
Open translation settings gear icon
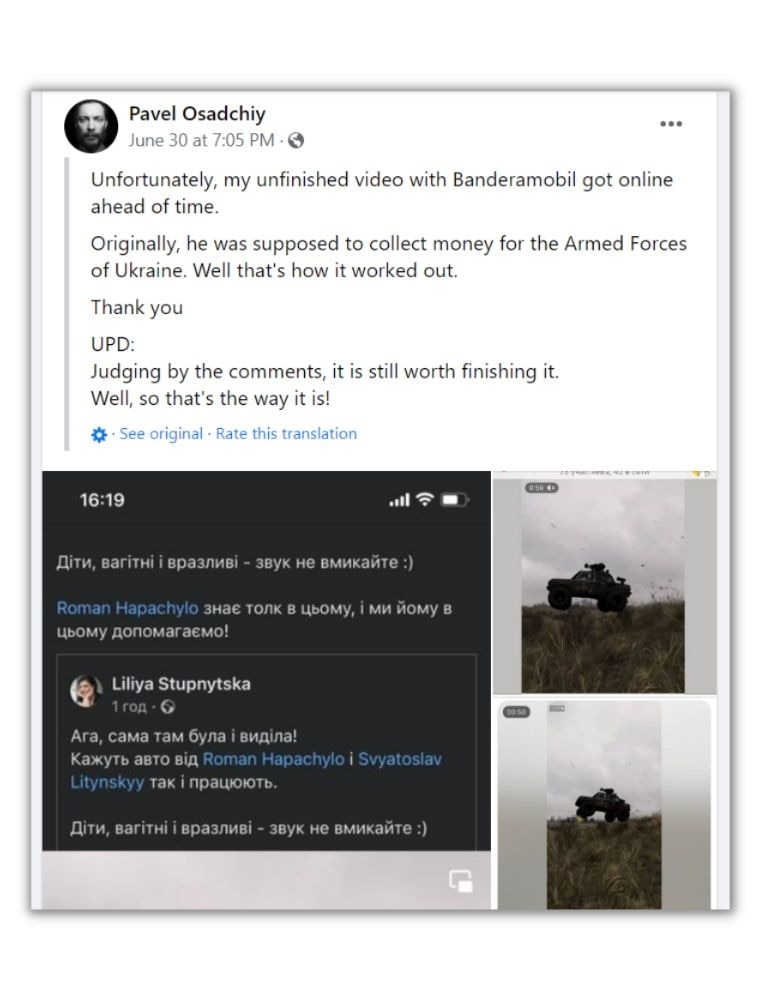point(98,434)
